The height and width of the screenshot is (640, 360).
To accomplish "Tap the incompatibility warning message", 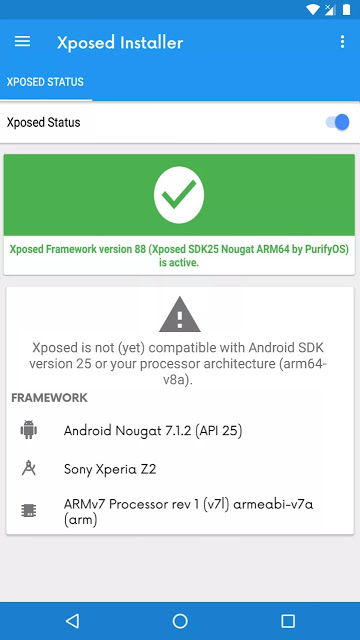I will 178,364.
